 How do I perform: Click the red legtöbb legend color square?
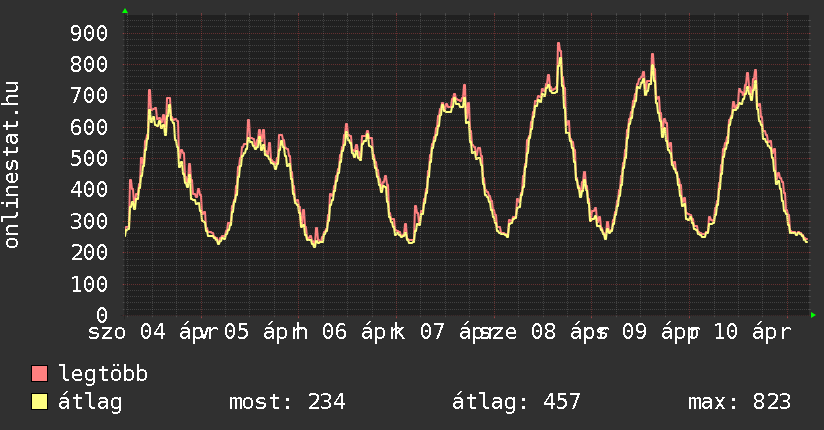tap(40, 374)
